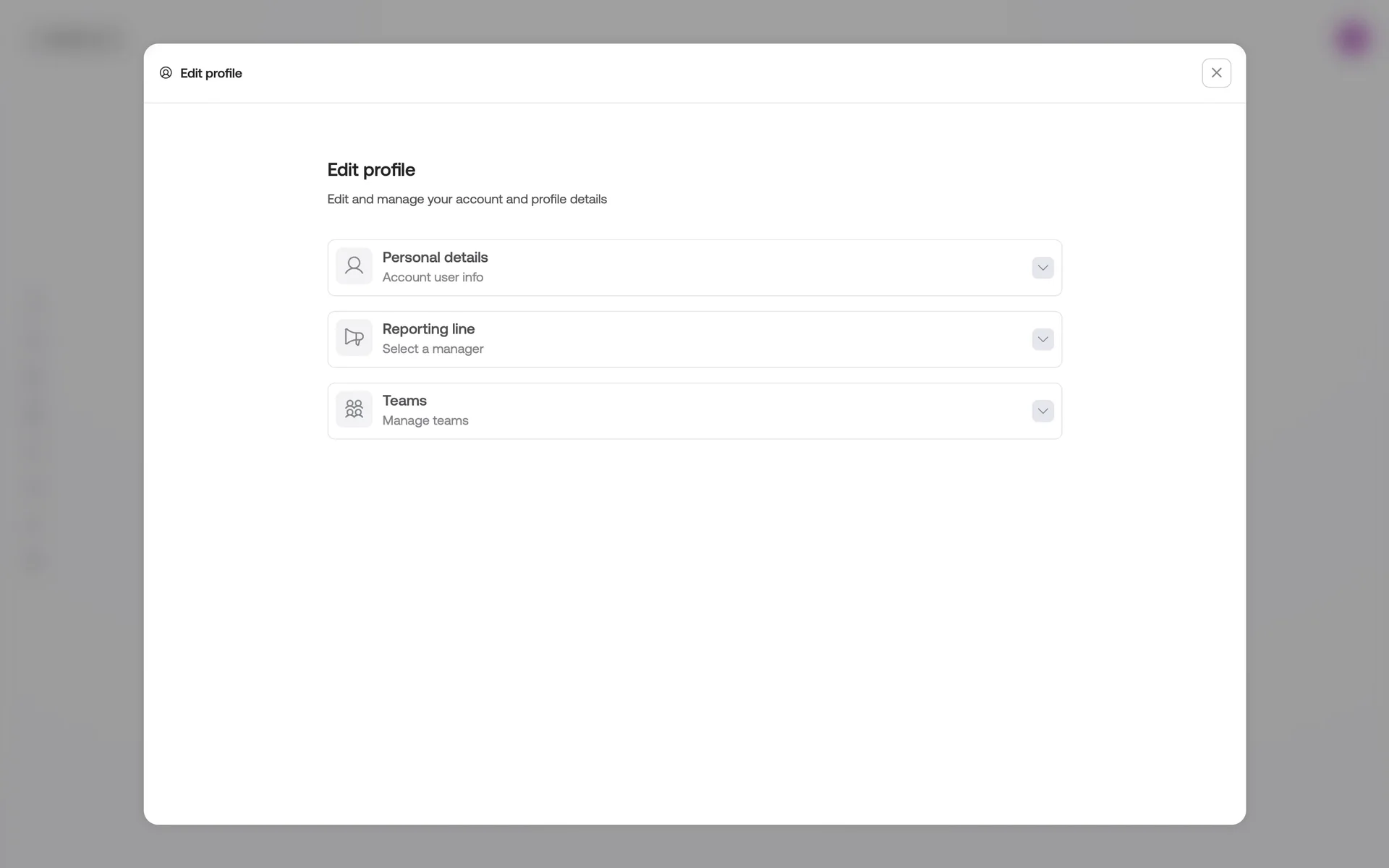
Task: Click the 'Edit profile' title in the header bar
Action: tap(211, 73)
